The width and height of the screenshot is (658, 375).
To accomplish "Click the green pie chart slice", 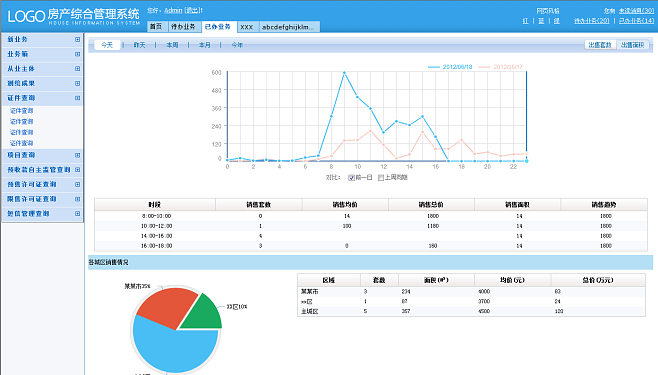I will (x=204, y=315).
